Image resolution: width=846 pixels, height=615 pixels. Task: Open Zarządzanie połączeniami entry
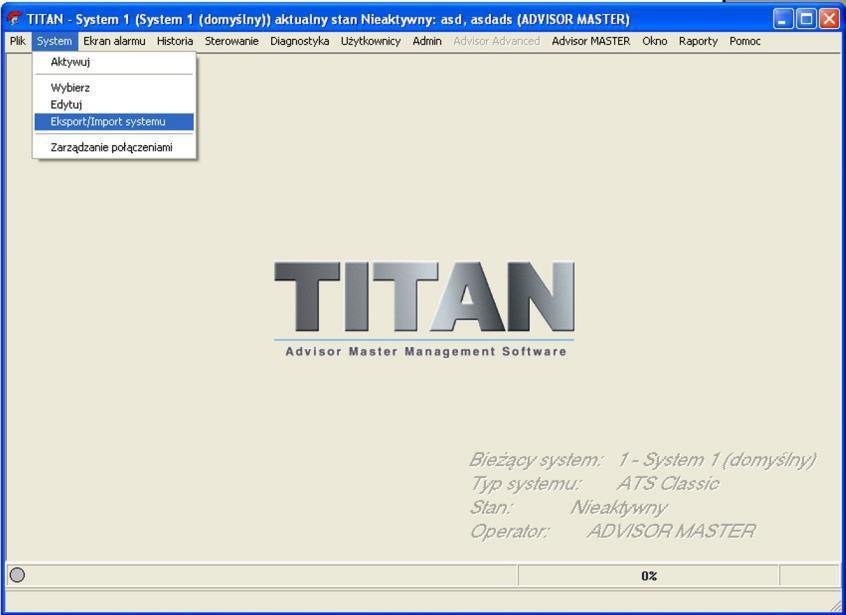114,147
